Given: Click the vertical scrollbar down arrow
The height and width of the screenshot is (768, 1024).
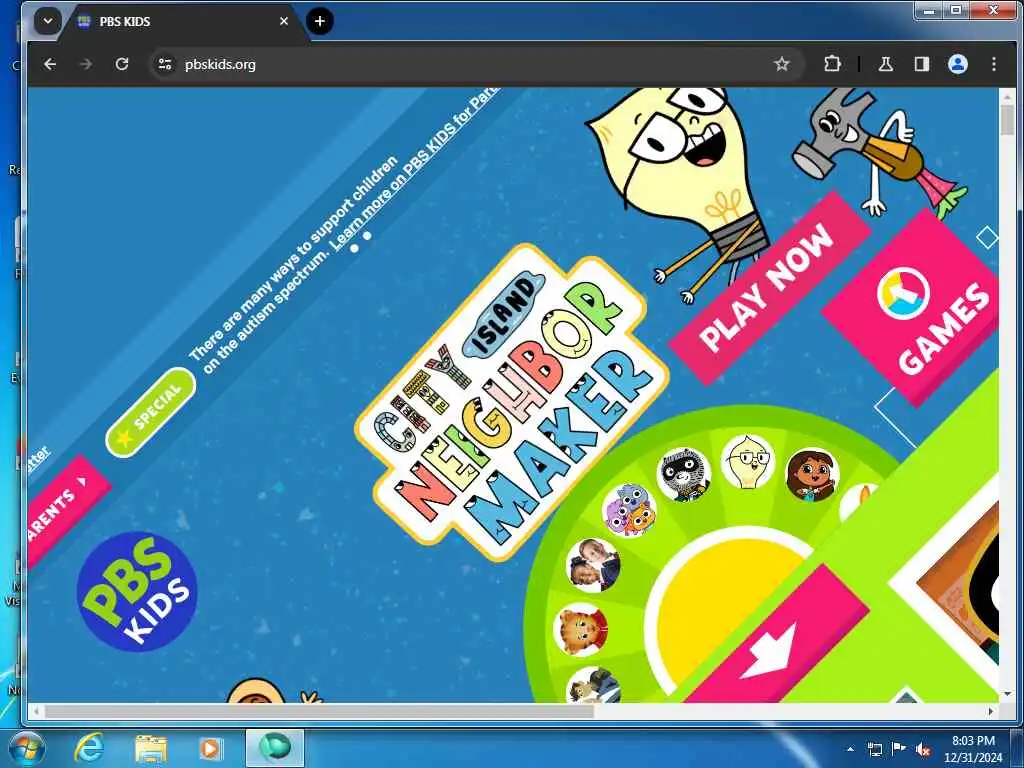Looking at the screenshot, I should (1007, 694).
